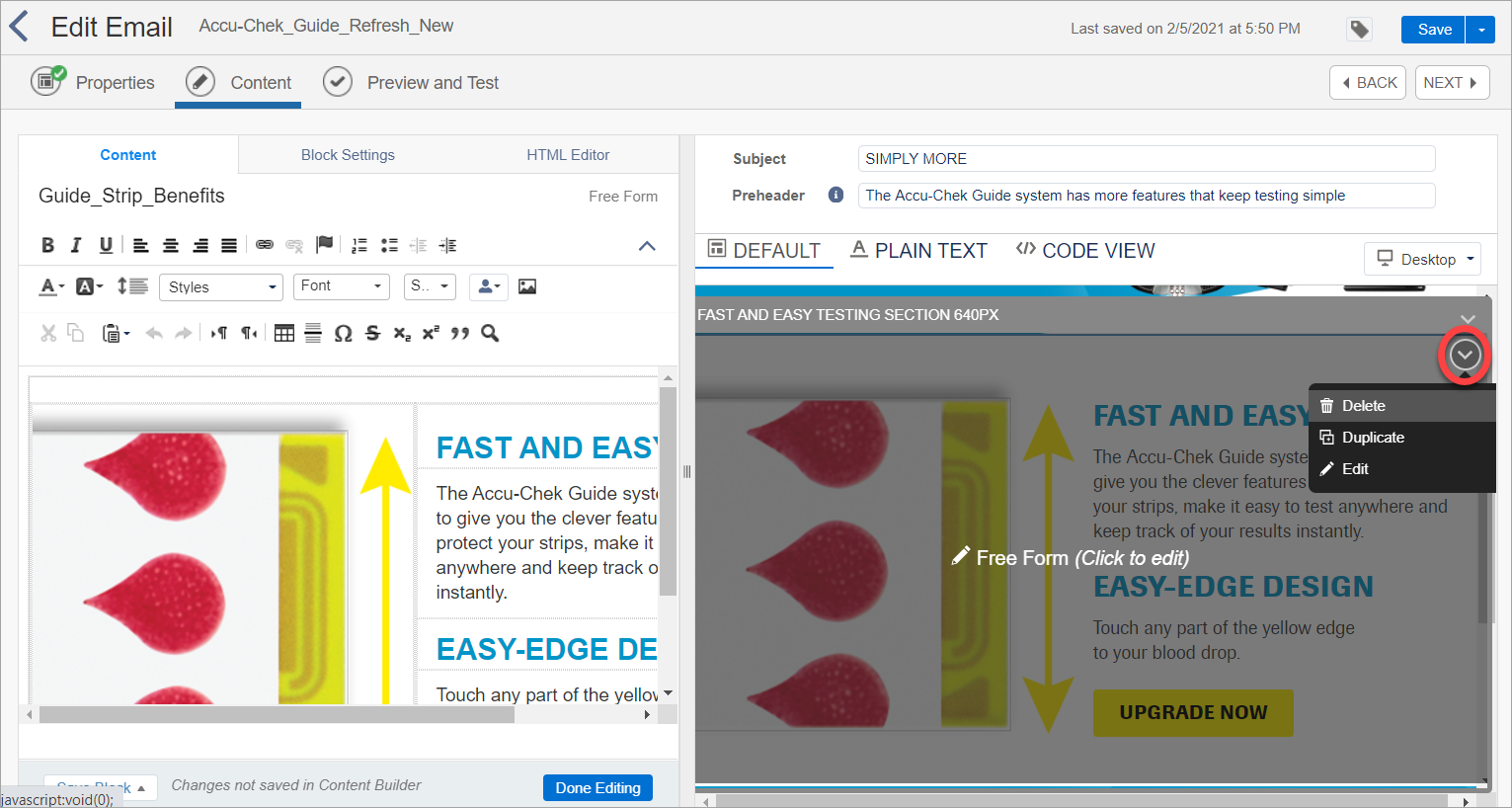Choose Duplicate from the block menu
This screenshot has width=1512, height=808.
click(x=1402, y=438)
